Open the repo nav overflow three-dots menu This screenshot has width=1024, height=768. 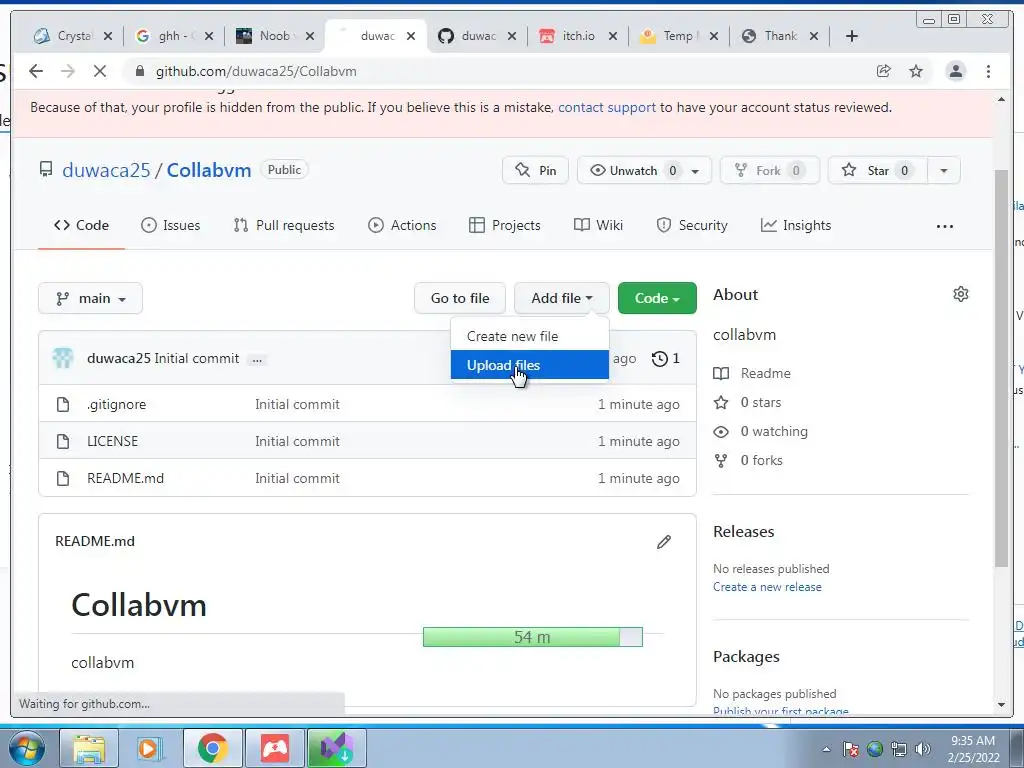(944, 226)
